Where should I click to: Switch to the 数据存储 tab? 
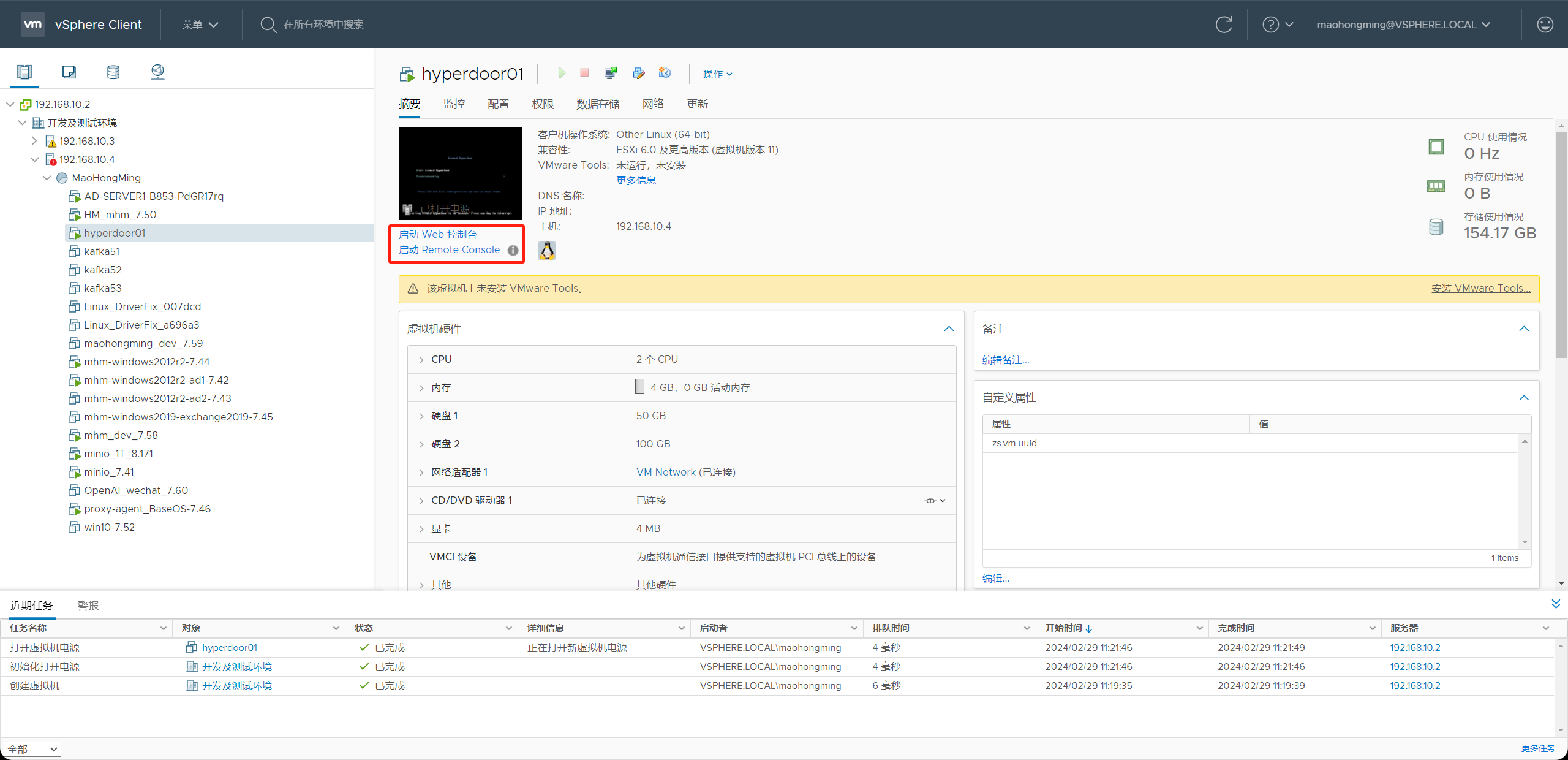[598, 104]
